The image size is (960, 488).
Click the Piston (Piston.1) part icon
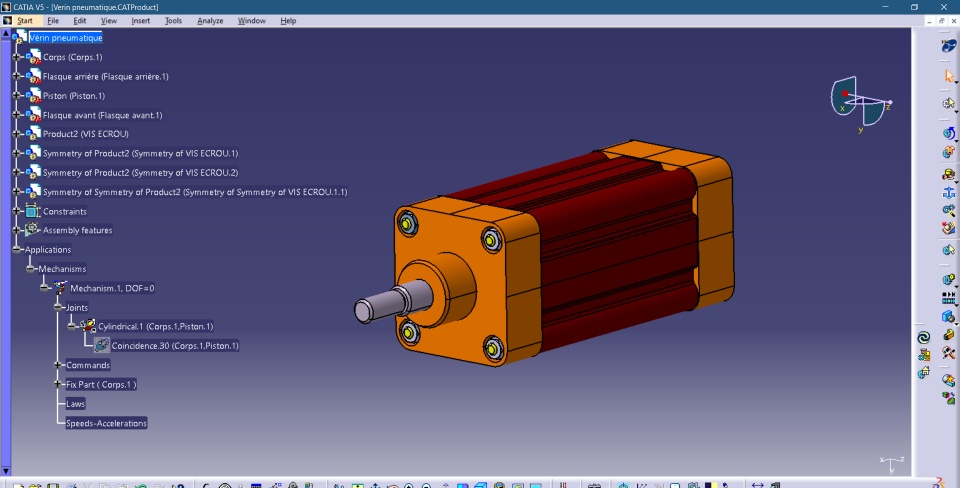coord(33,96)
